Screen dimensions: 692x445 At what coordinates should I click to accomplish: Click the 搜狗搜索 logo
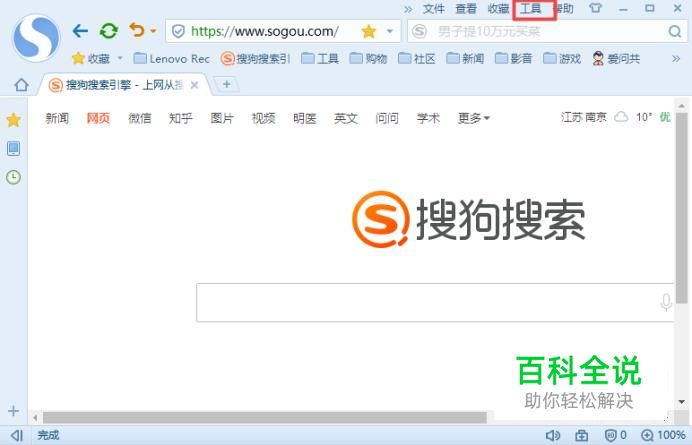tap(469, 219)
